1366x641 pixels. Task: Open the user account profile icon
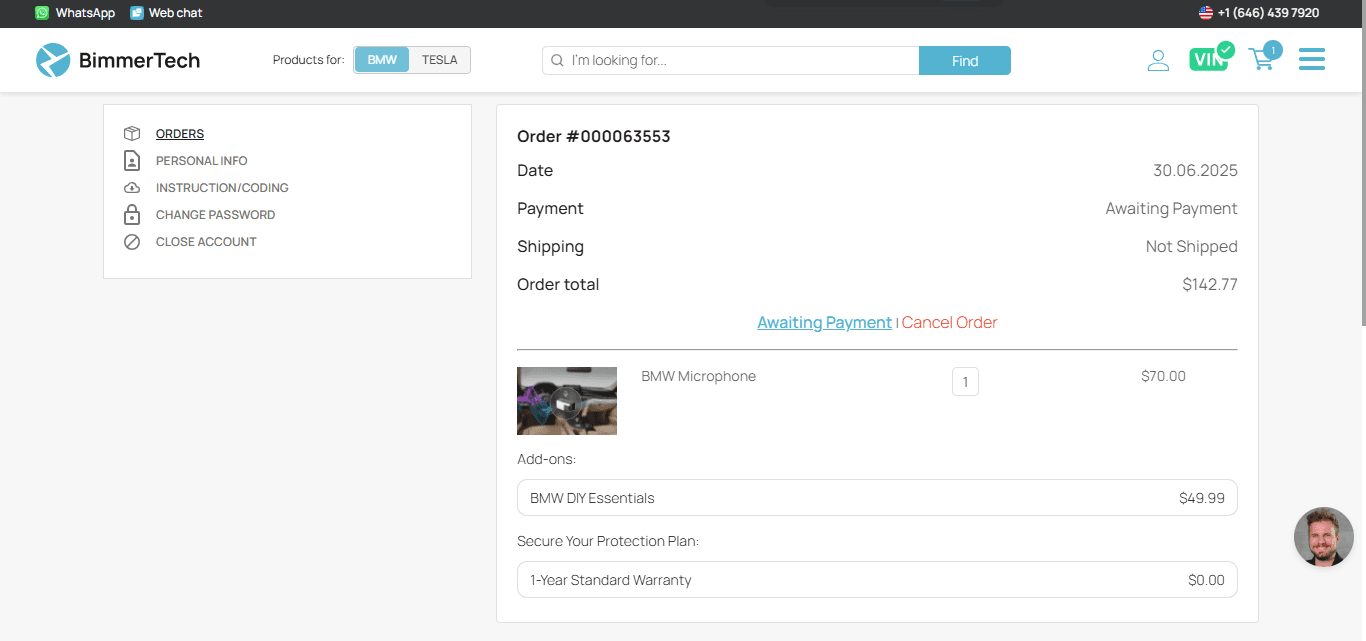coord(1158,61)
